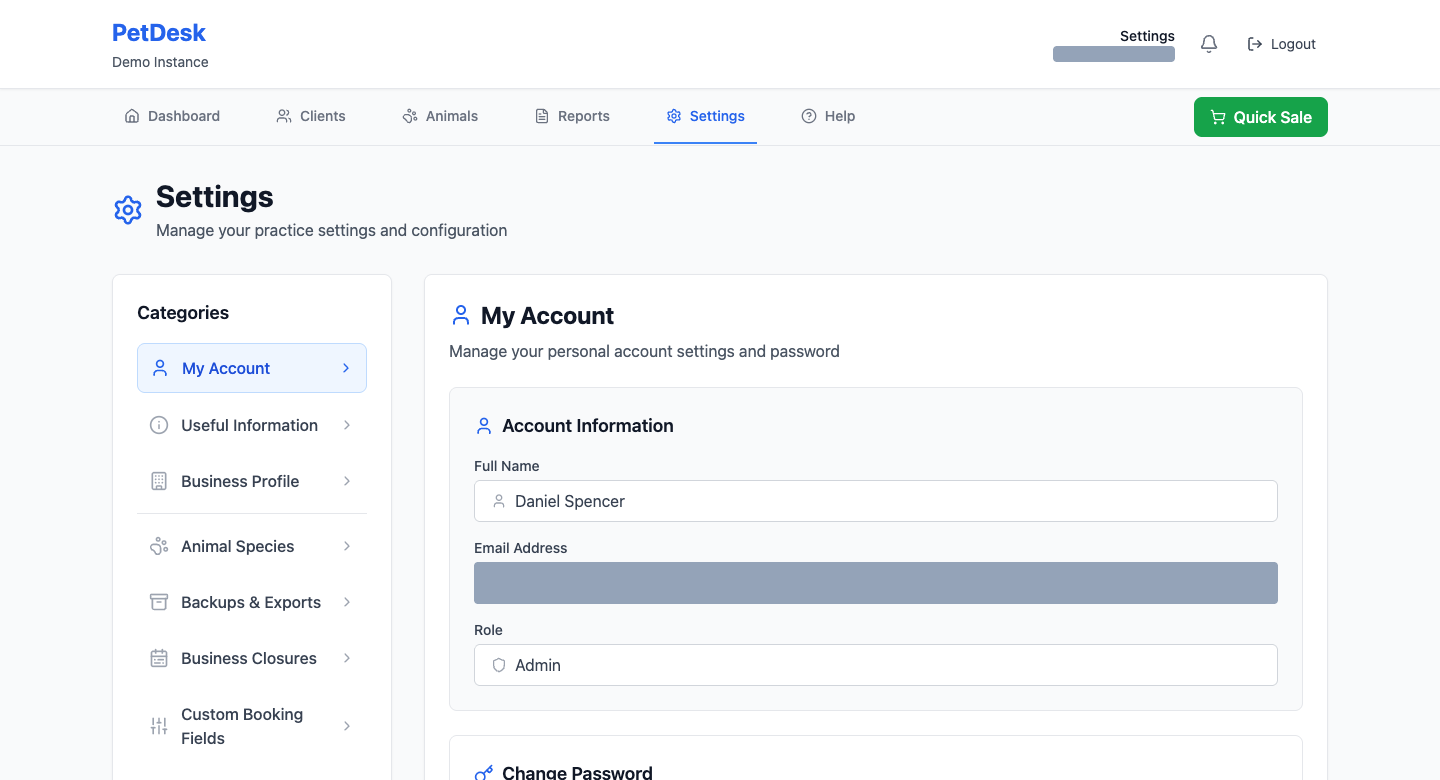Expand the My Account category chevron
The width and height of the screenshot is (1440, 780).
[346, 368]
